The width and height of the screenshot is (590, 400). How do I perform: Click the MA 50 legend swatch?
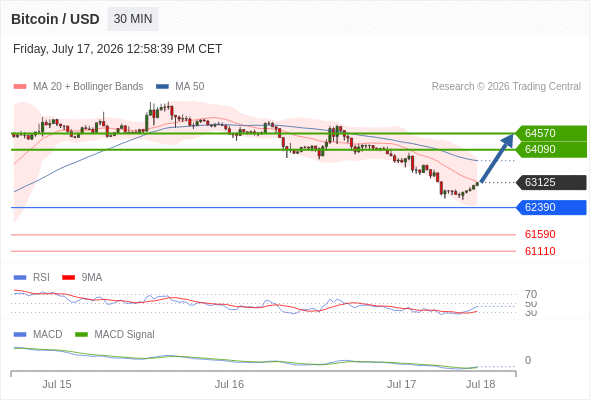pyautogui.click(x=162, y=87)
